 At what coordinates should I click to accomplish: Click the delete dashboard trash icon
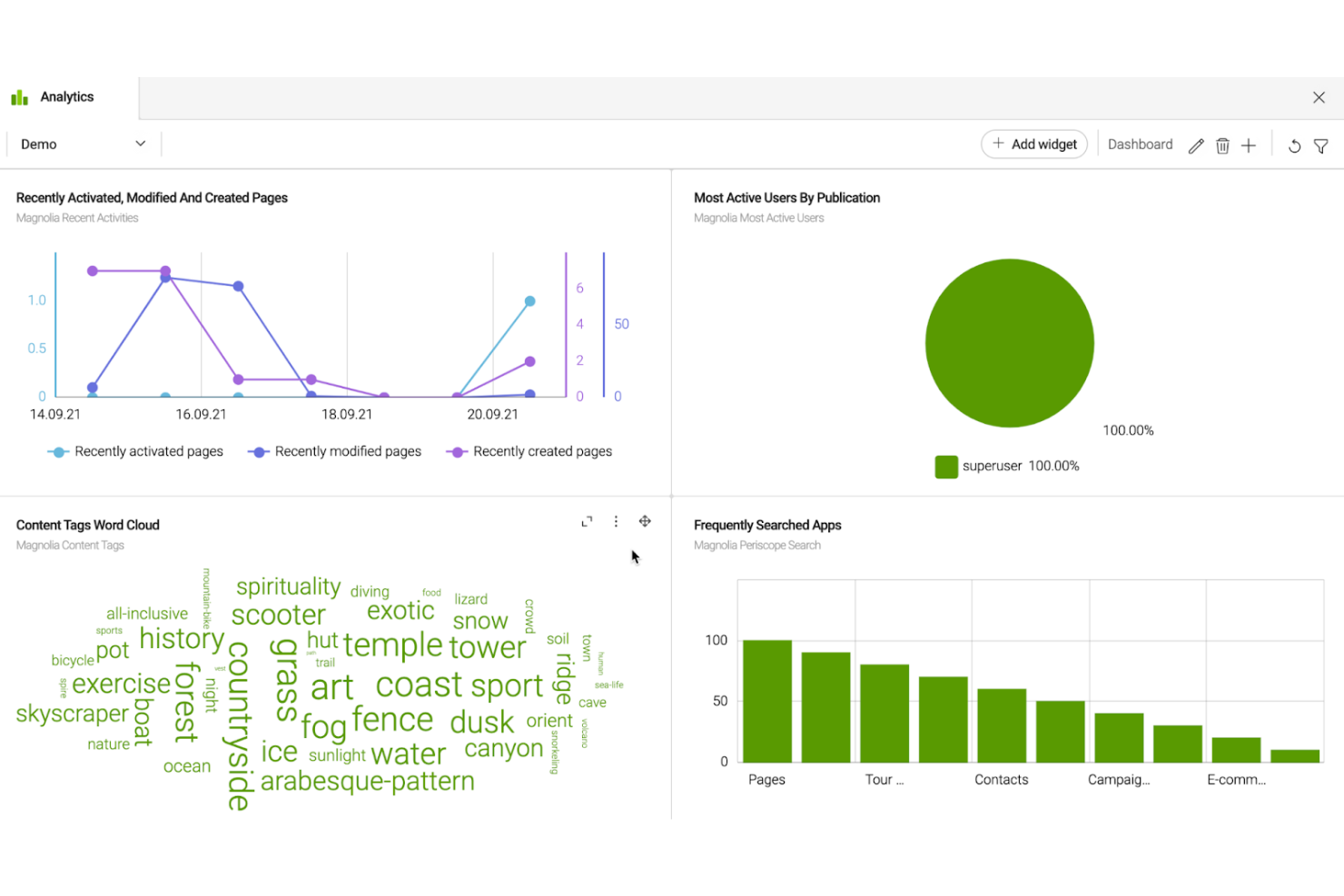coord(1222,144)
